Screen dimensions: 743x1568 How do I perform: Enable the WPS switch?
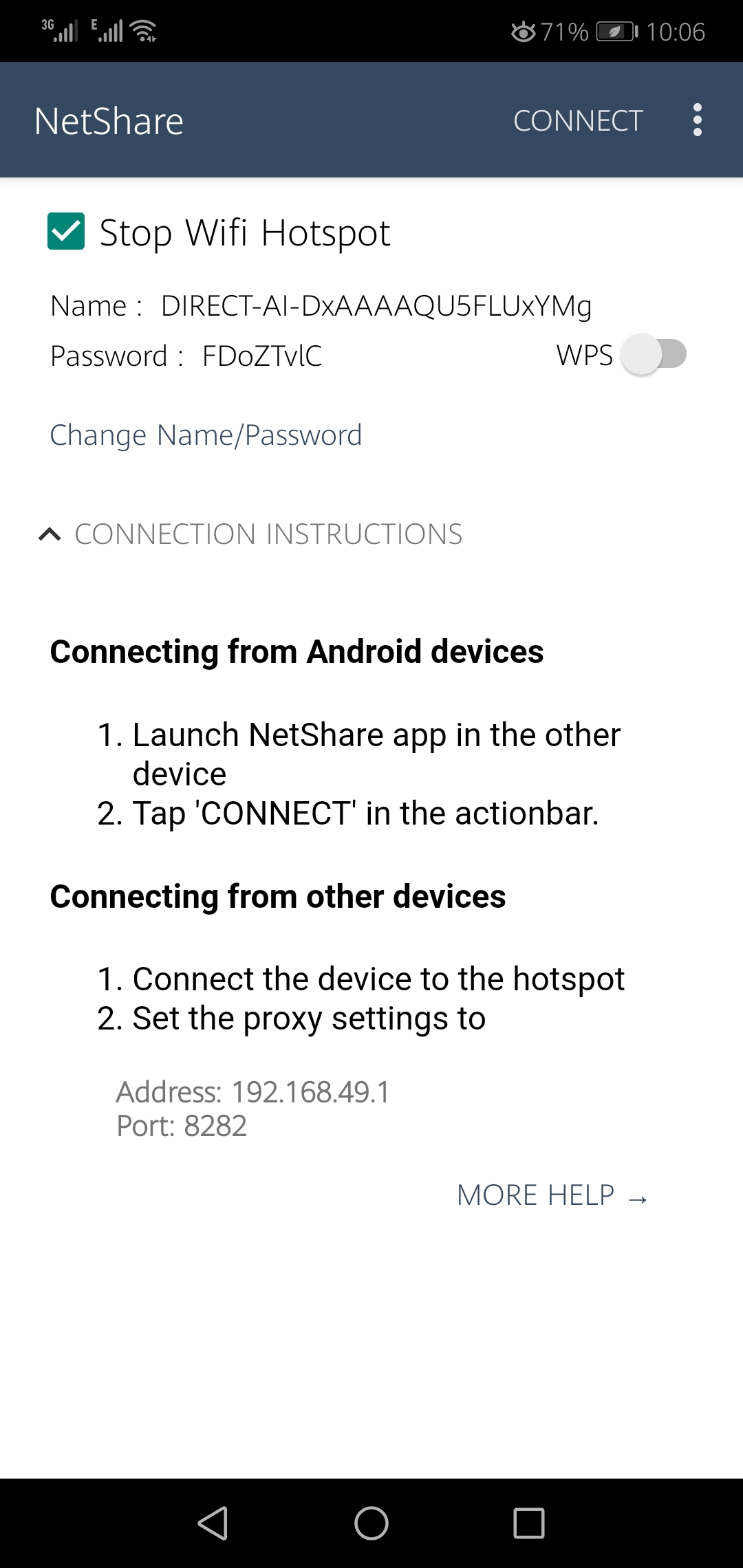[x=654, y=355]
